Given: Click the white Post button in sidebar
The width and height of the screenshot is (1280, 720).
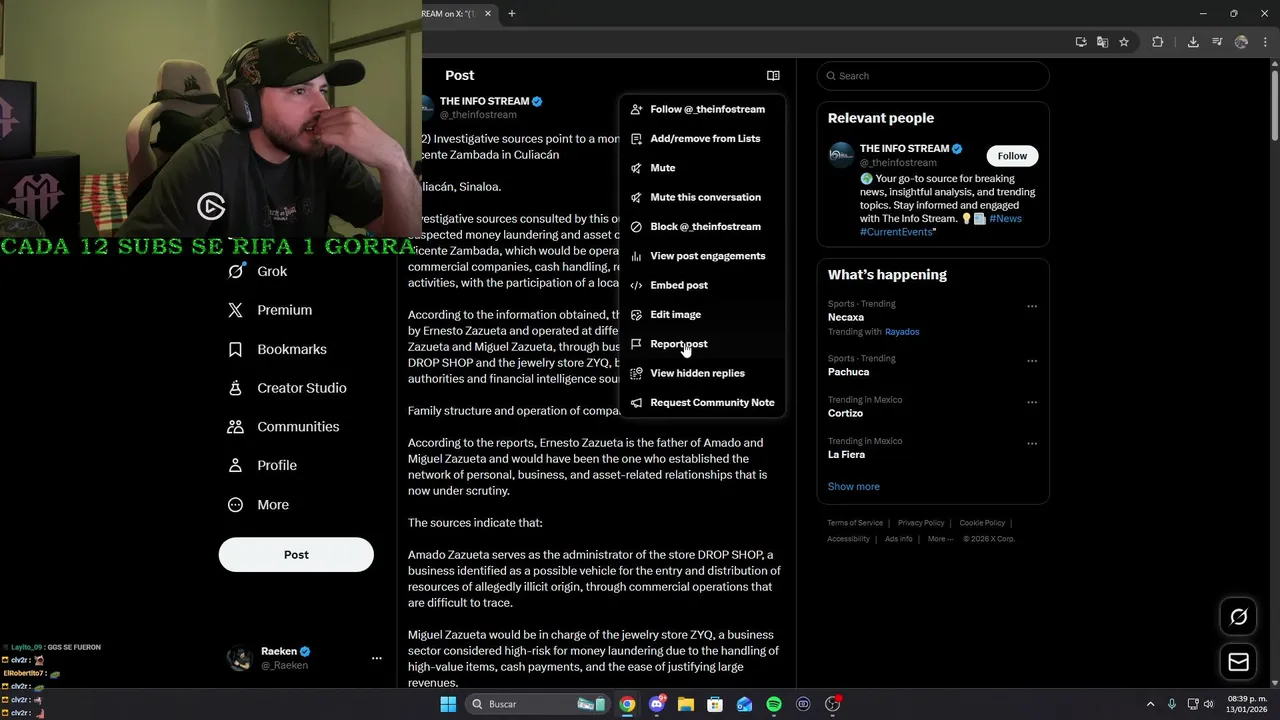Looking at the screenshot, I should pyautogui.click(x=296, y=554).
